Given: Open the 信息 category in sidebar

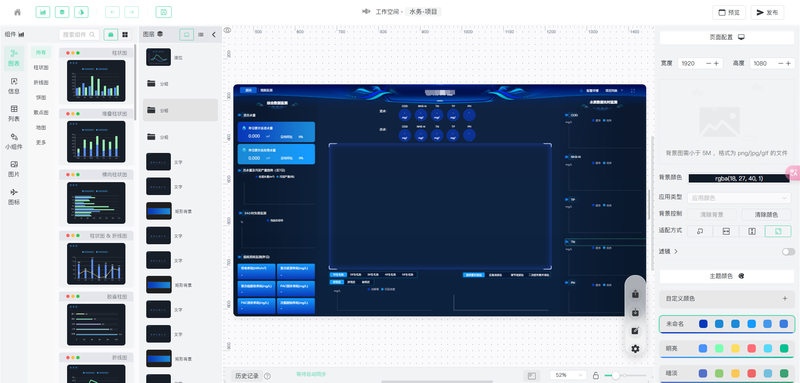Looking at the screenshot, I should [x=14, y=86].
